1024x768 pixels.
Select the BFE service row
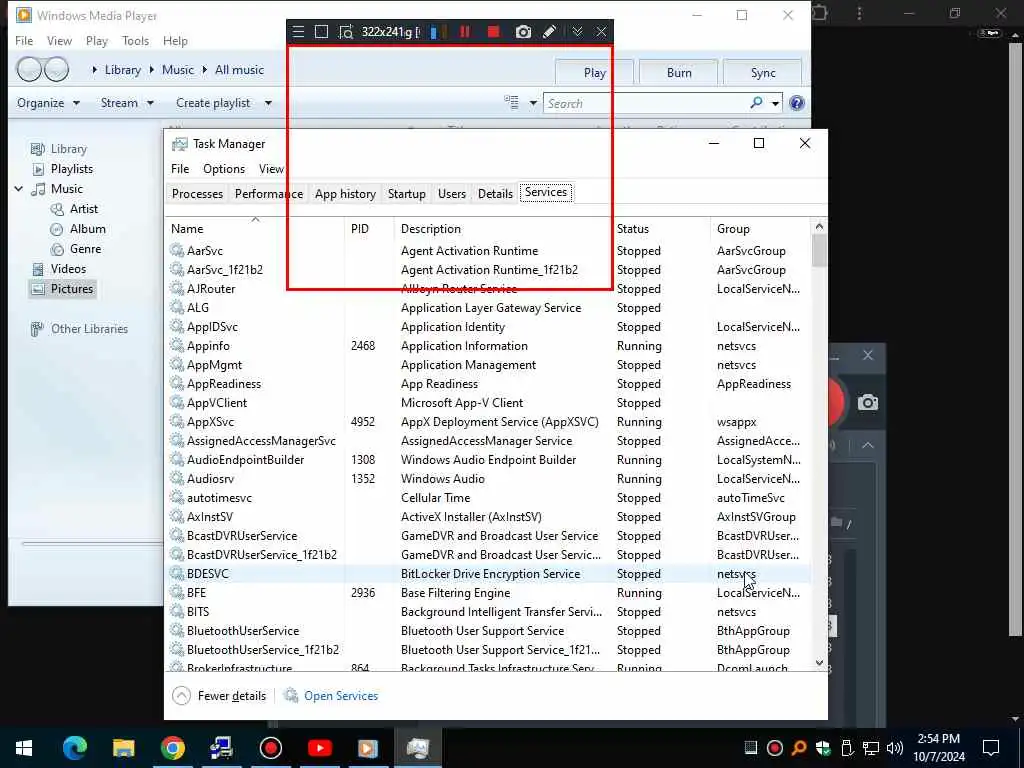point(488,592)
